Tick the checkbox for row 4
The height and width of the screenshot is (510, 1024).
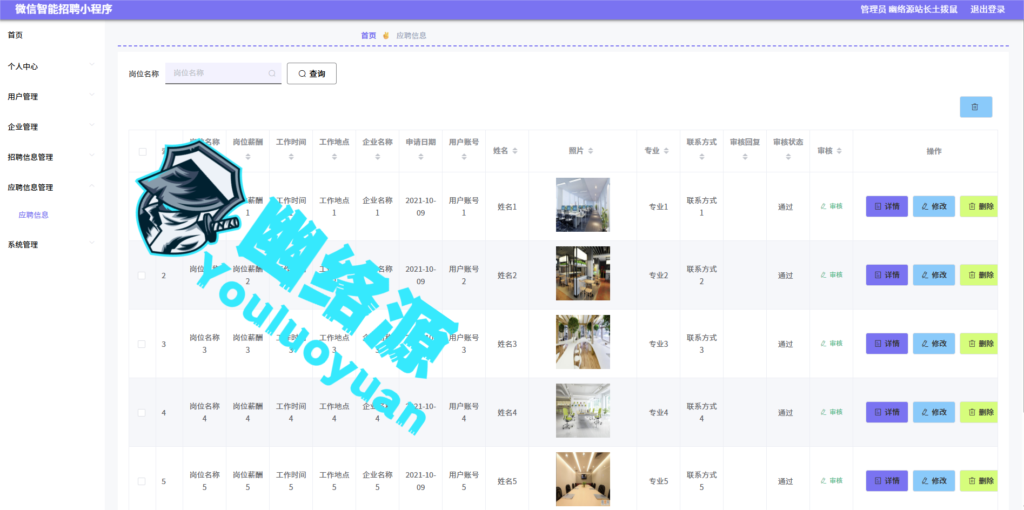click(x=142, y=413)
